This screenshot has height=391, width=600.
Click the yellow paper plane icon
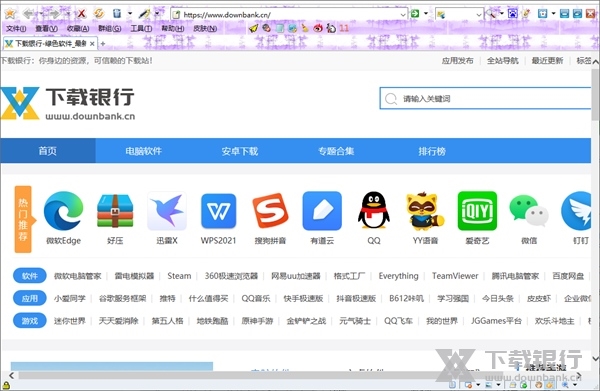[x=253, y=28]
